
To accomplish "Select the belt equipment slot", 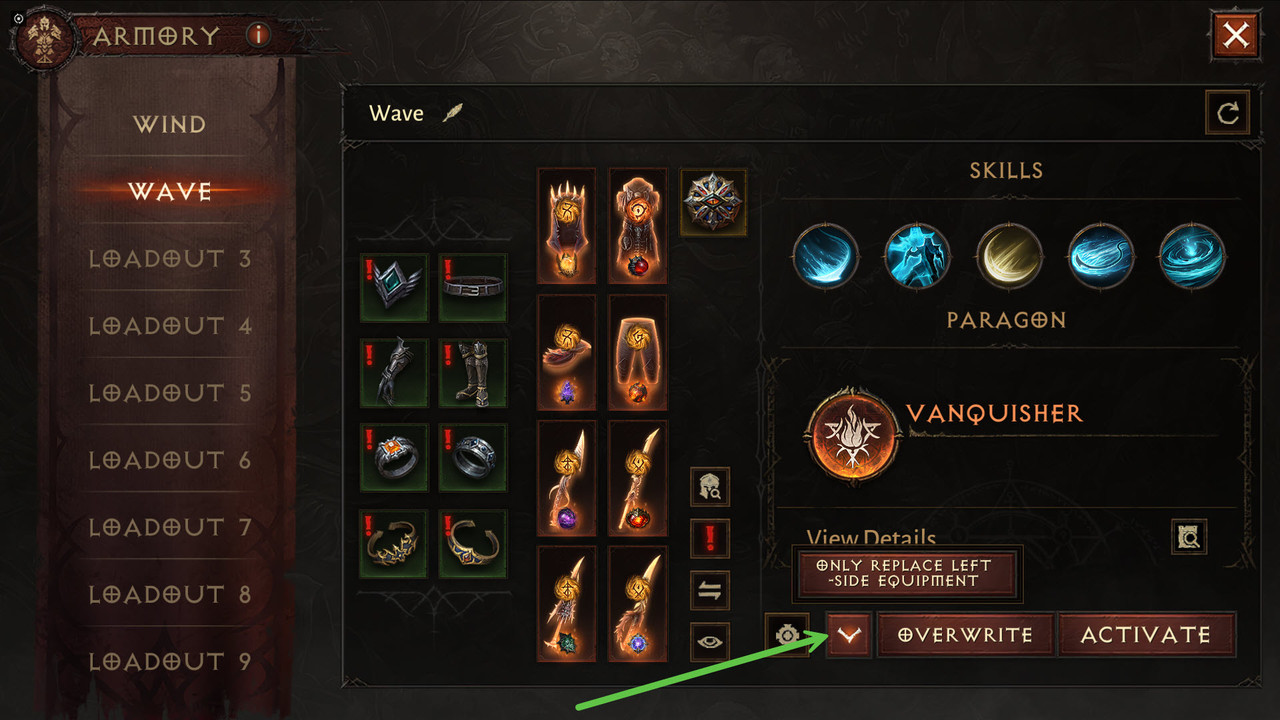I will 473,287.
